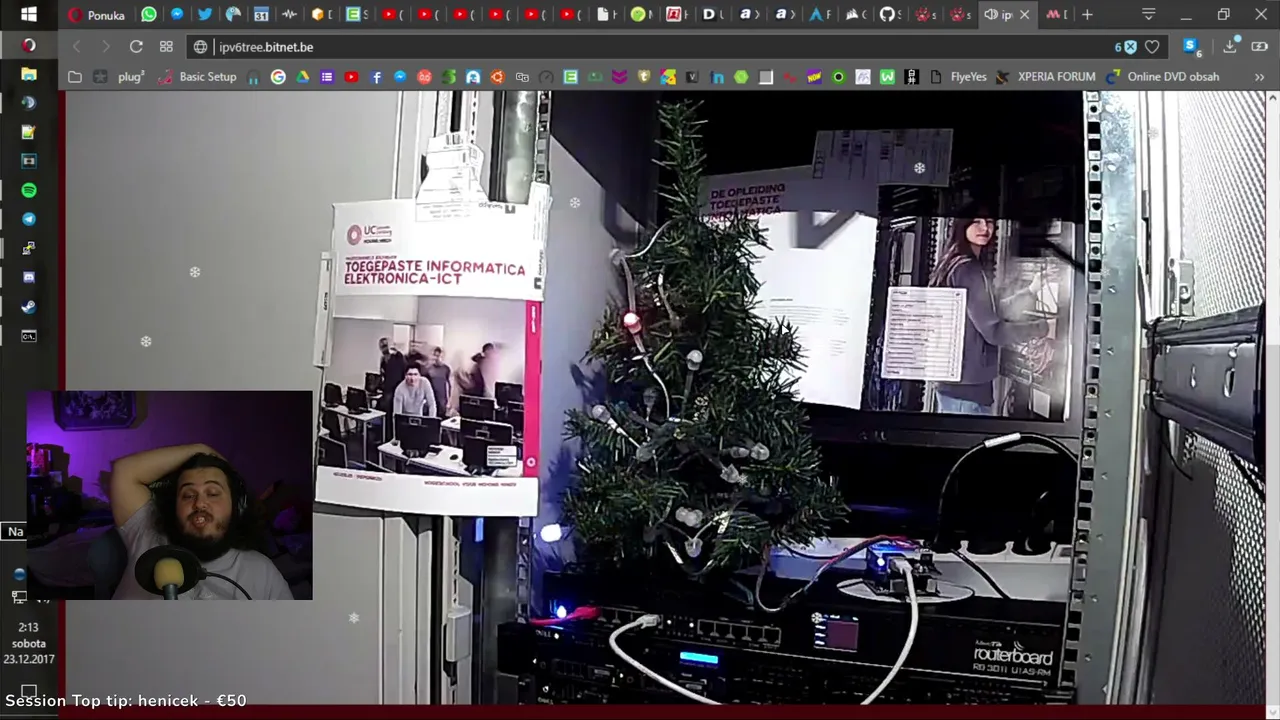1280x720 pixels.
Task: Switch to the Twitter pinned tab
Action: click(x=205, y=14)
